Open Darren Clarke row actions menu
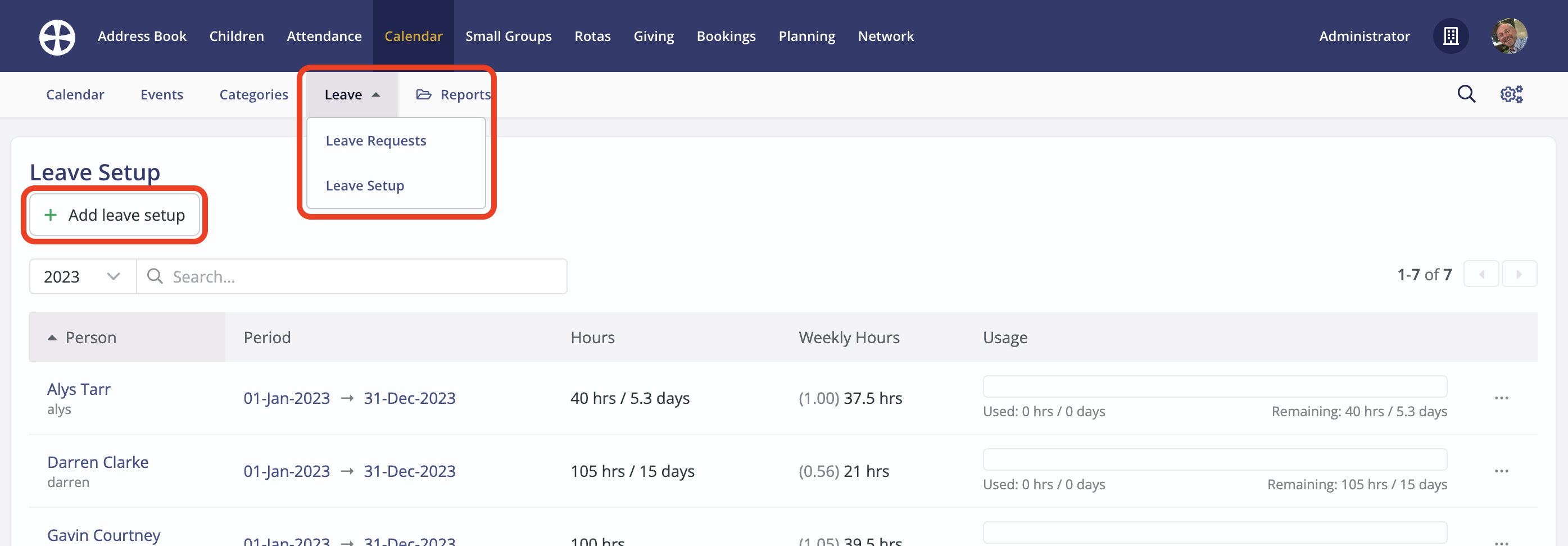Image resolution: width=1568 pixels, height=546 pixels. pos(1501,471)
